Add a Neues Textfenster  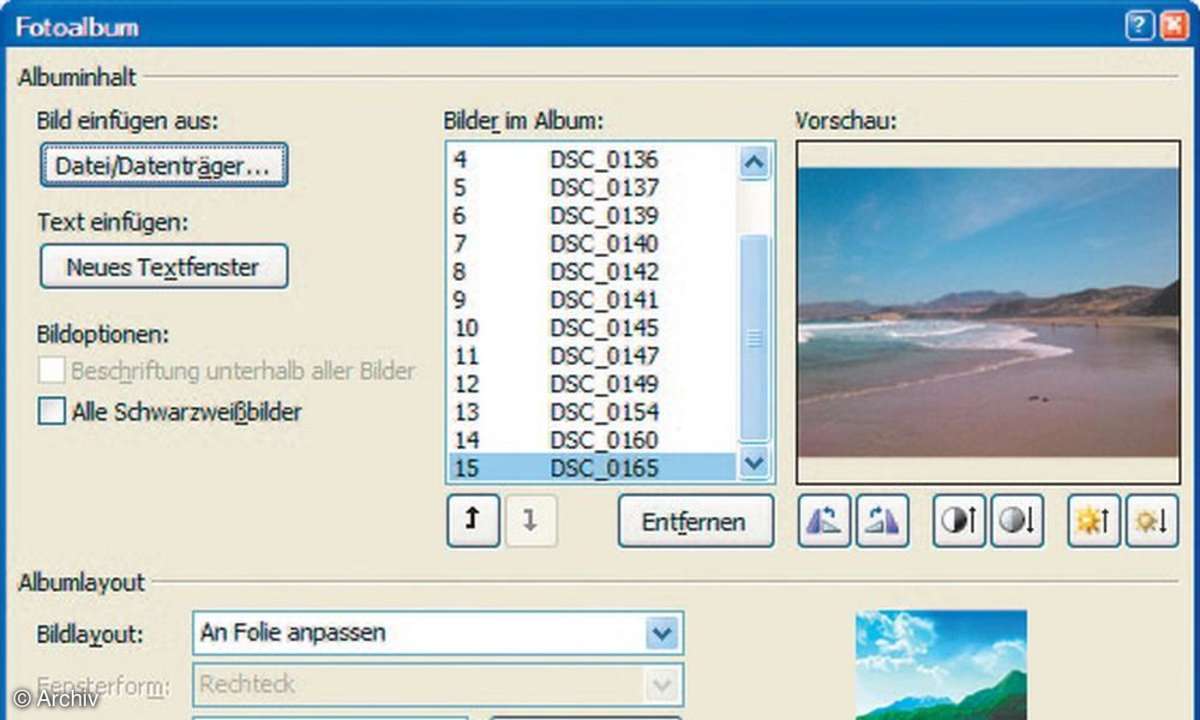164,266
